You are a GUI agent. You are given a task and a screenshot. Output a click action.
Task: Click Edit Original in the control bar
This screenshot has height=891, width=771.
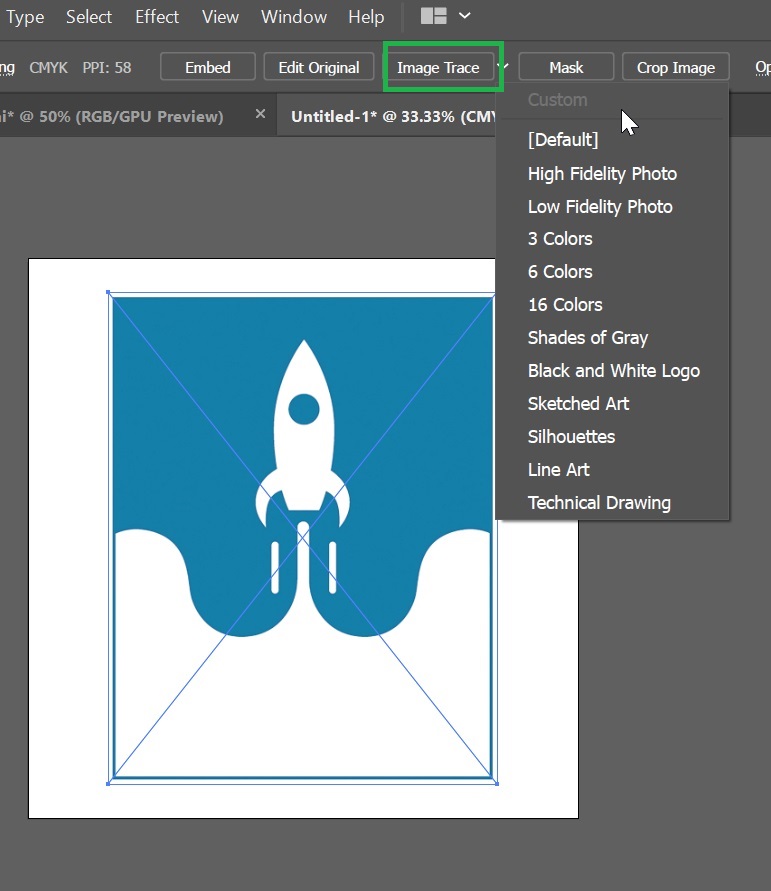[x=318, y=68]
